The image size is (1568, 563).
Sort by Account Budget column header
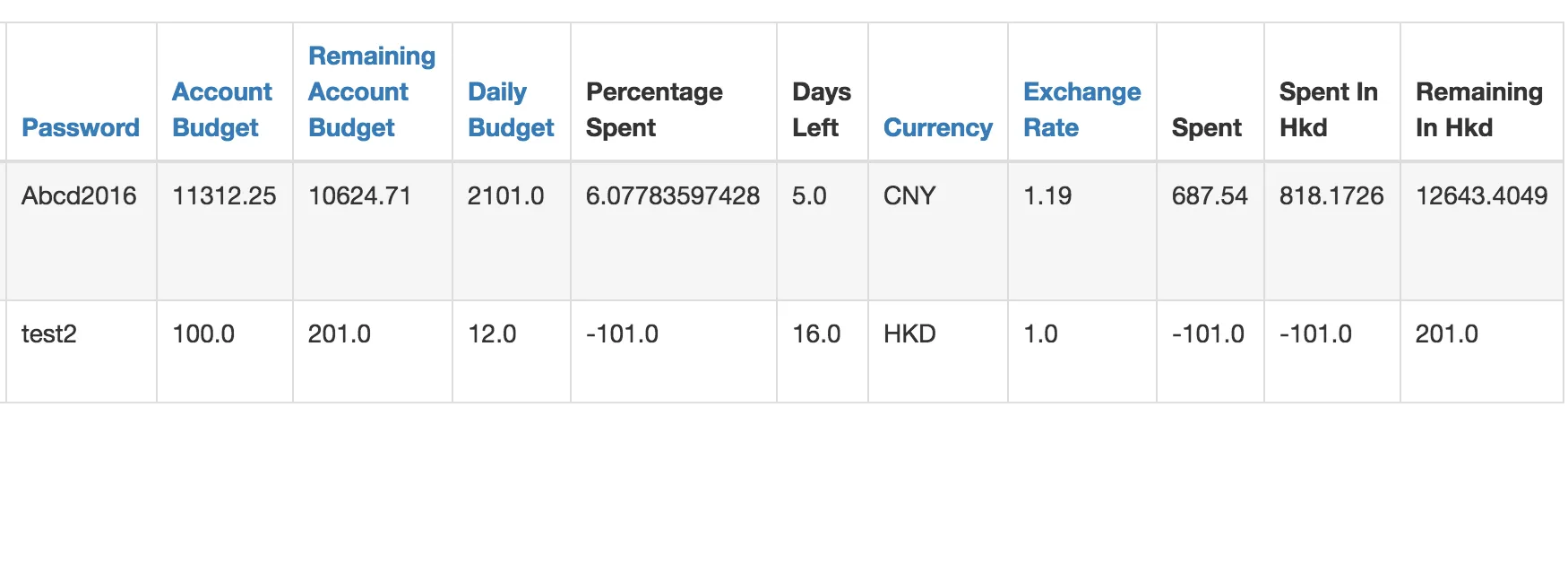(221, 109)
